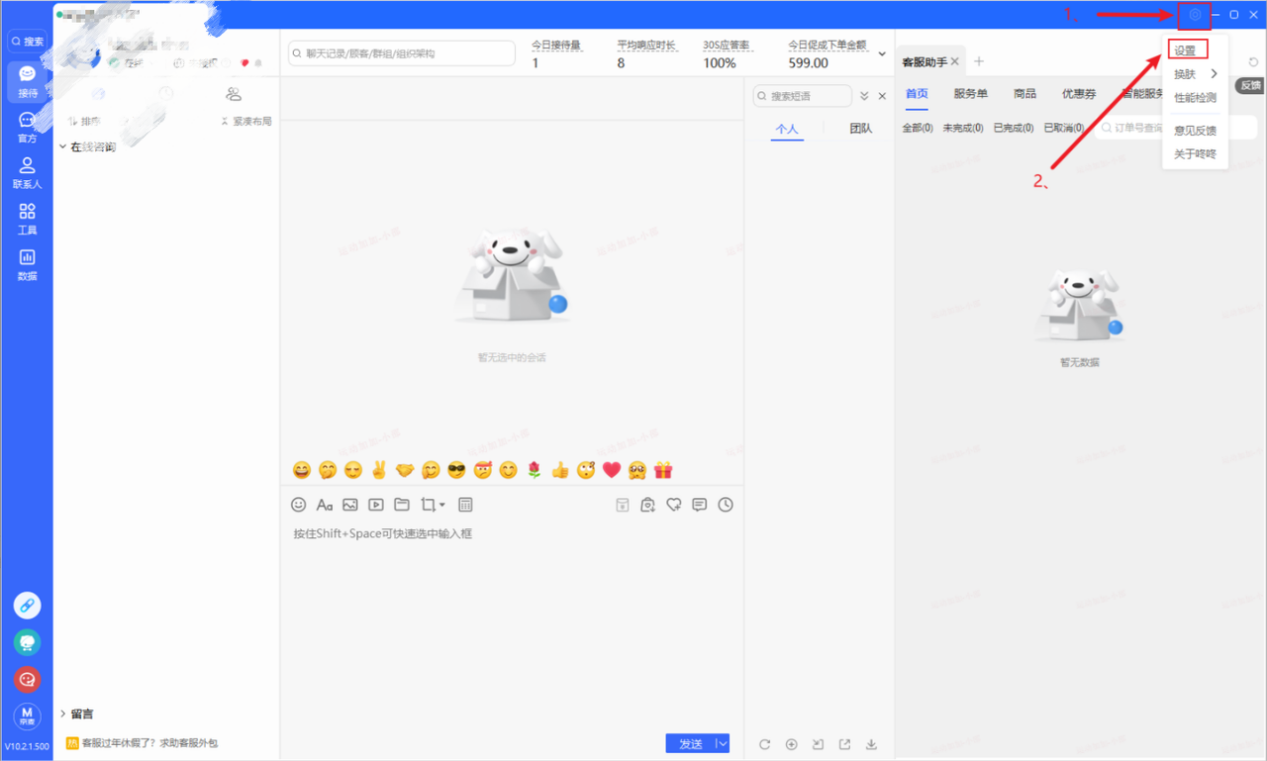
Task: Switch to the 服务单 tab
Action: click(x=970, y=94)
